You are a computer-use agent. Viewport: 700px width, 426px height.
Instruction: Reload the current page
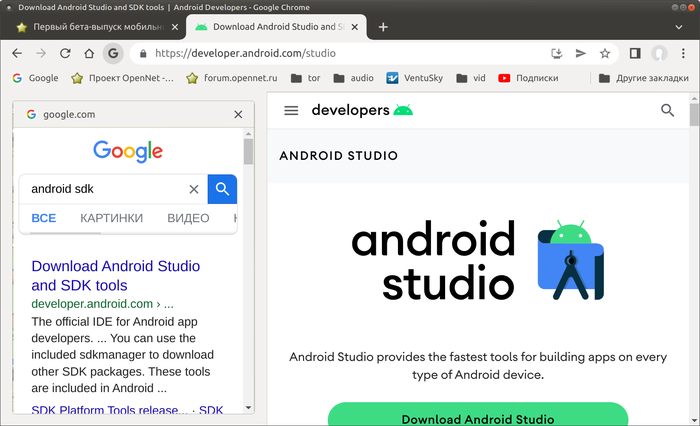point(64,53)
